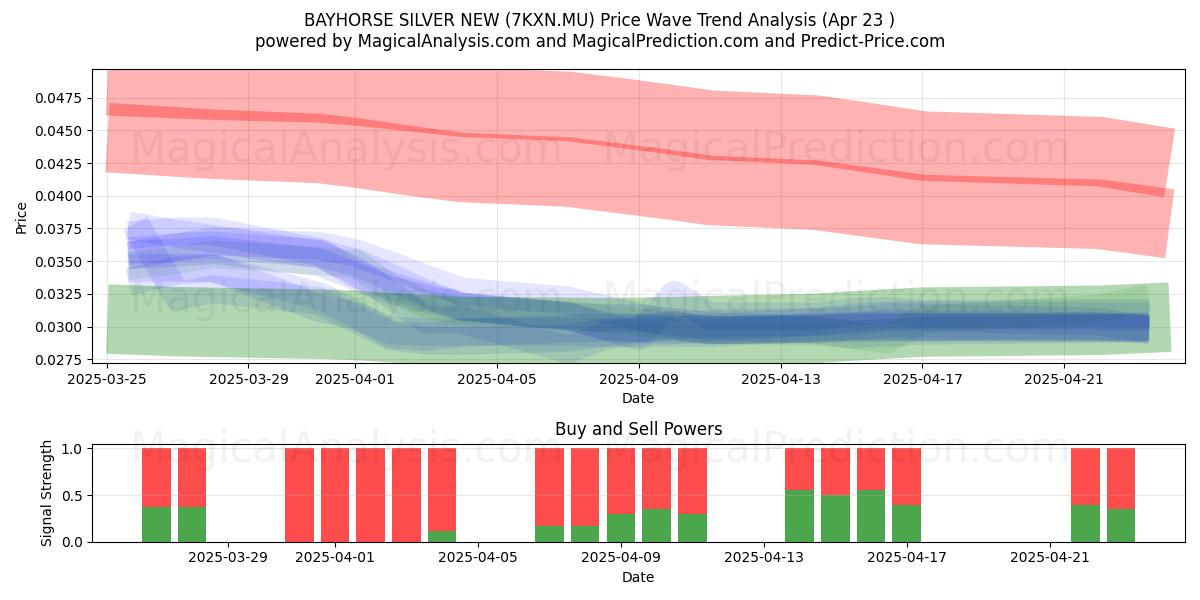This screenshot has width=1200, height=600.
Task: Click the 2025-04-01 date tick on the price chart
Action: click(x=354, y=379)
